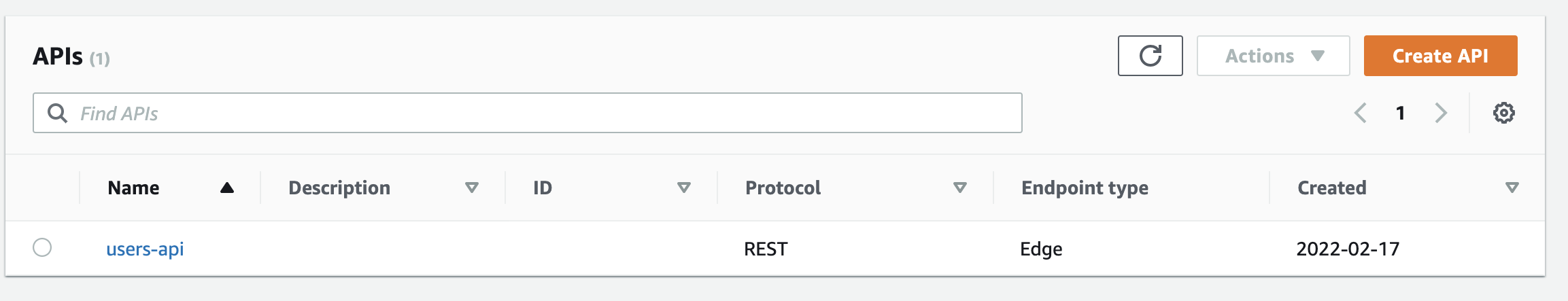Screen dimensions: 1568x301
Task: Go to next page chevron
Action: coord(1441,113)
